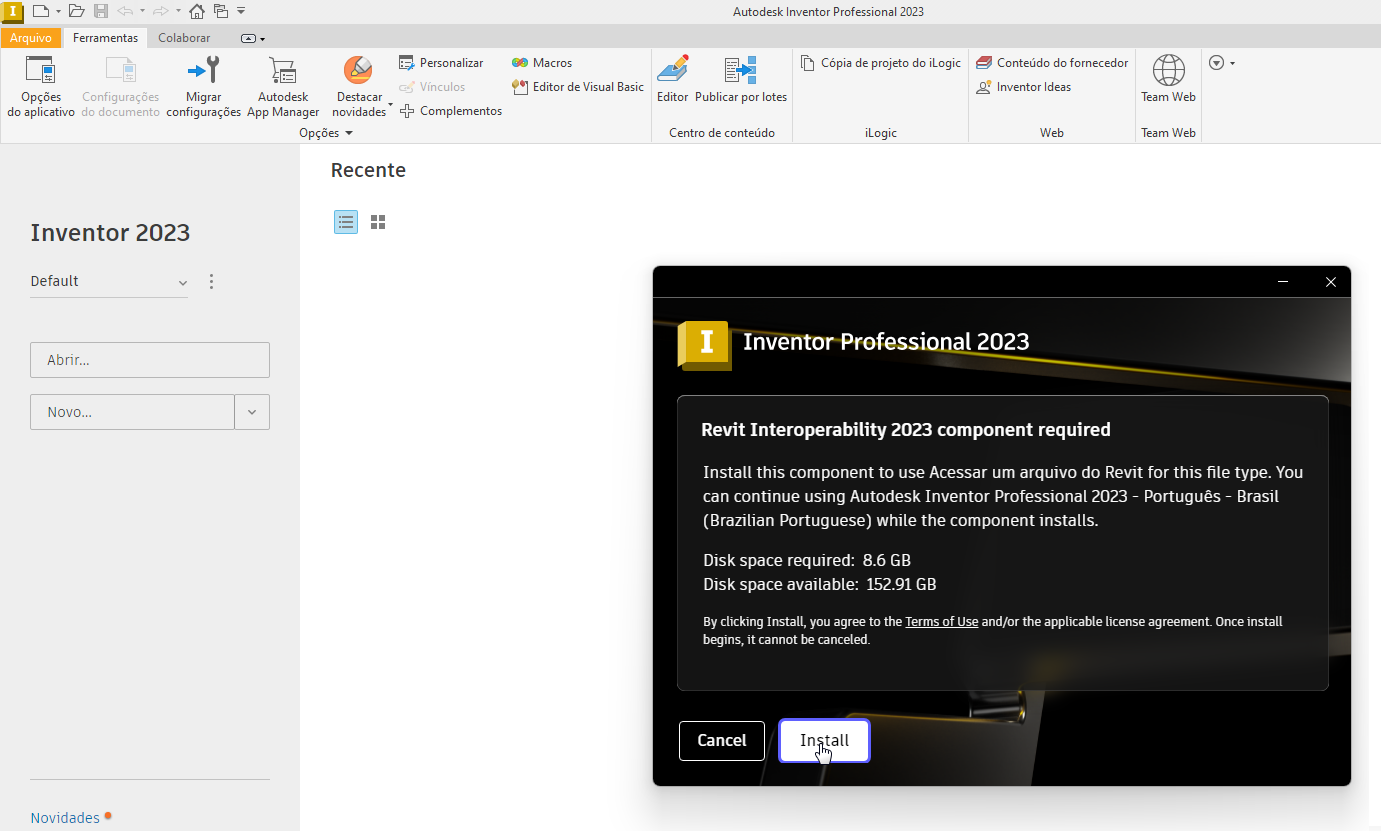Screen dimensions: 1381x831
Task: Switch Recente to list view
Action: click(346, 222)
